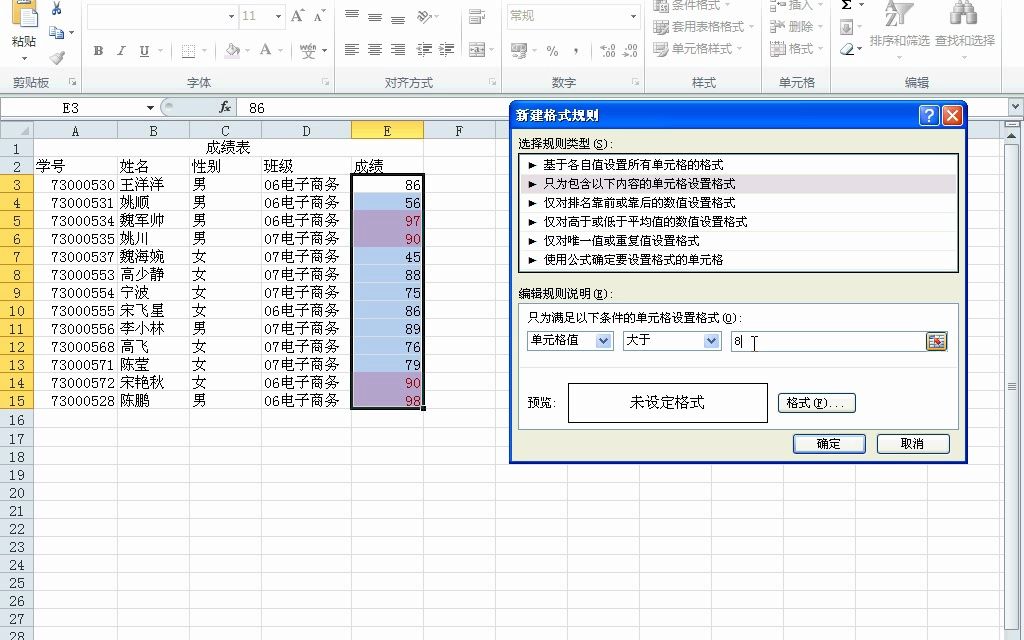Click the AutoSum Σ icon
The height and width of the screenshot is (640, 1024).
click(845, 7)
